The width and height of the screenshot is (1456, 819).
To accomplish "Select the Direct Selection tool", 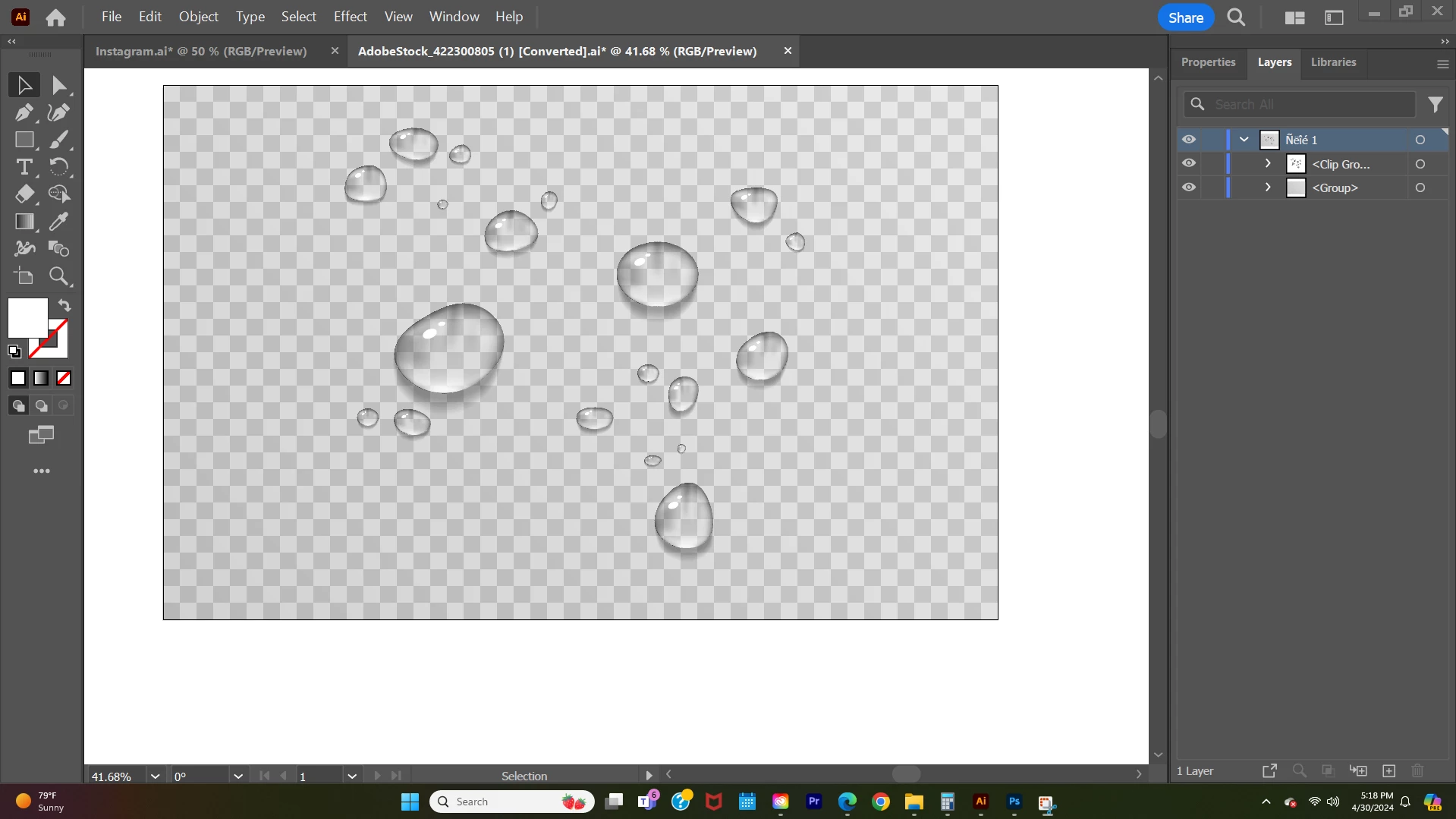I will pos(58,85).
